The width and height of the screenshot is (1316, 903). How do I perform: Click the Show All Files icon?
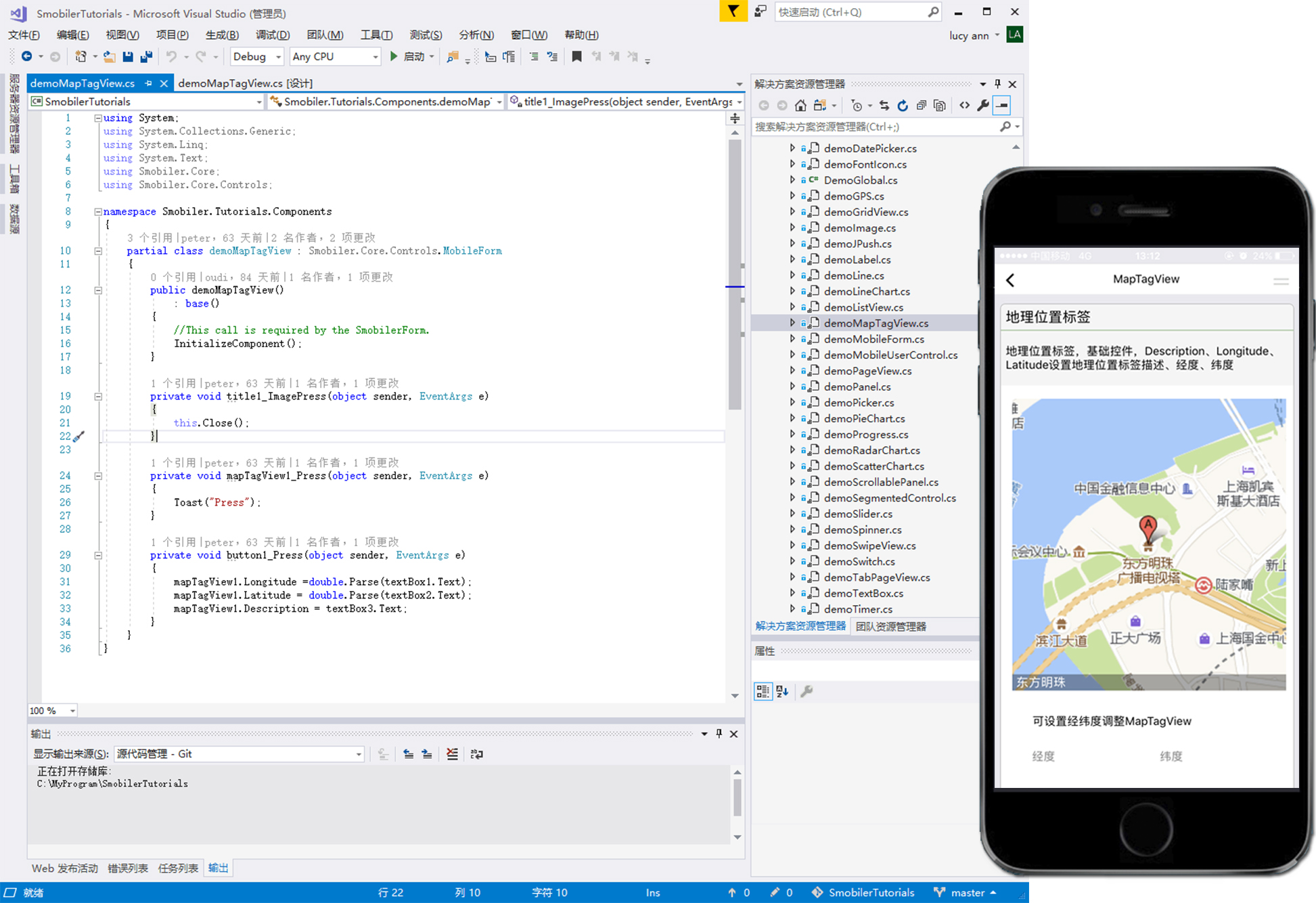(x=939, y=106)
